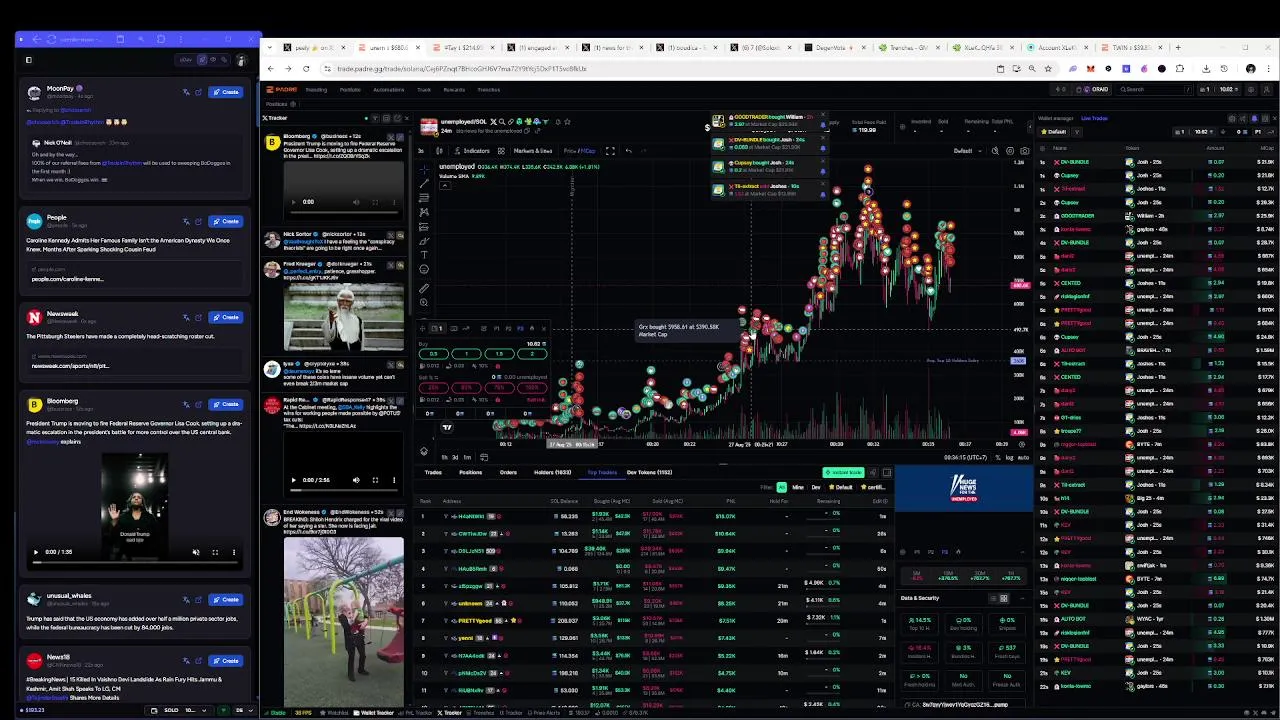Screen dimensions: 1280x720
Task: Select the ruler measure tool on chart
Action: (424, 288)
